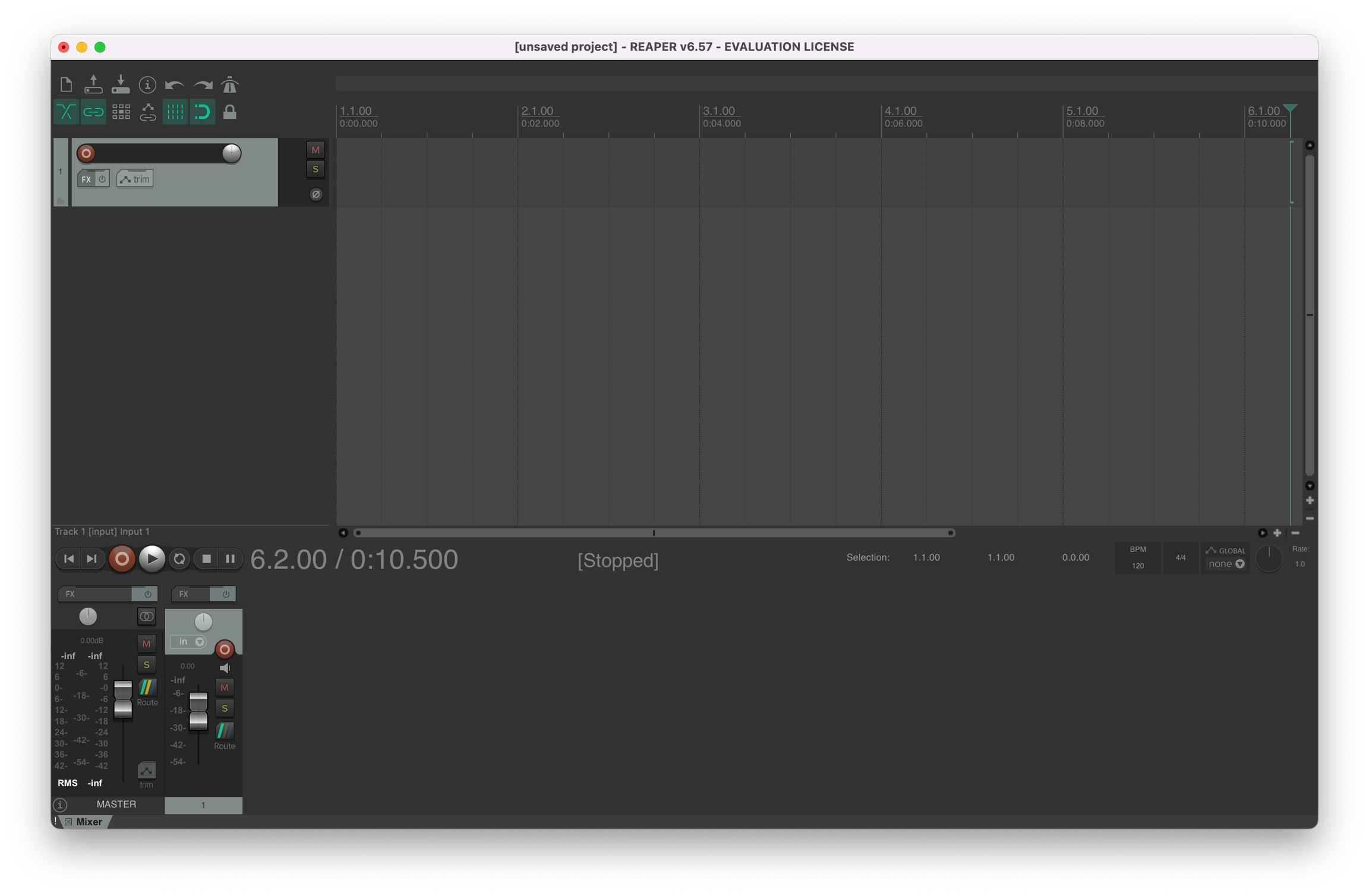Click the time signature 4/4 field
Viewport: 1369px width, 896px height.
click(x=1180, y=558)
